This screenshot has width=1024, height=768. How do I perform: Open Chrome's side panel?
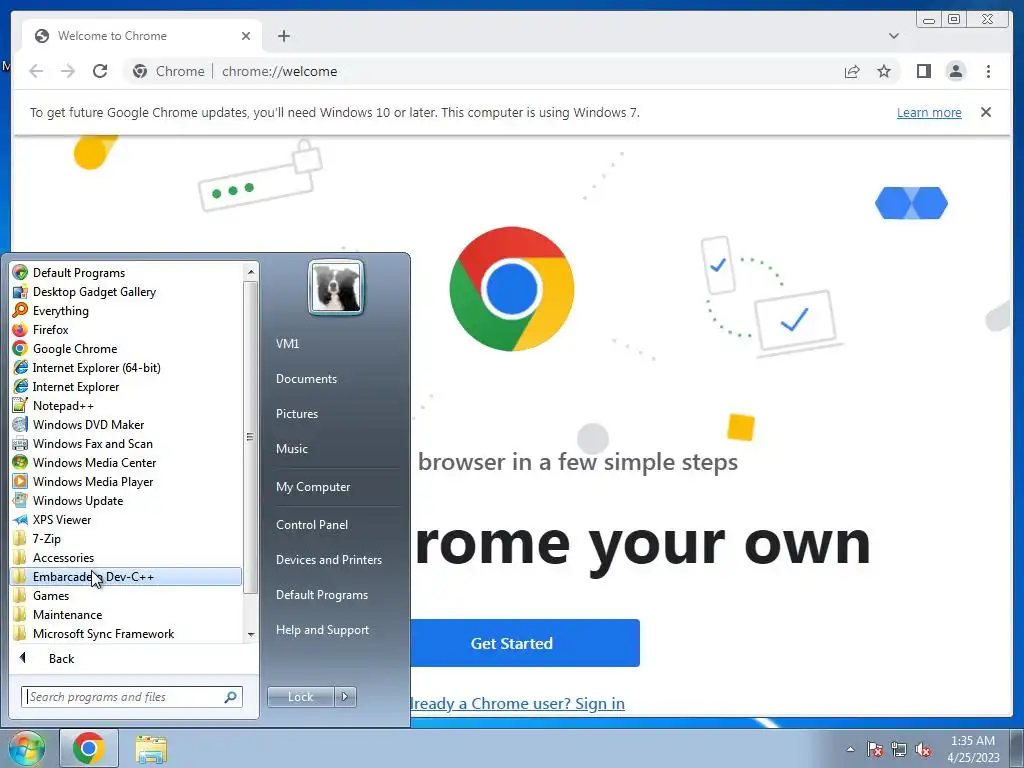coord(923,71)
